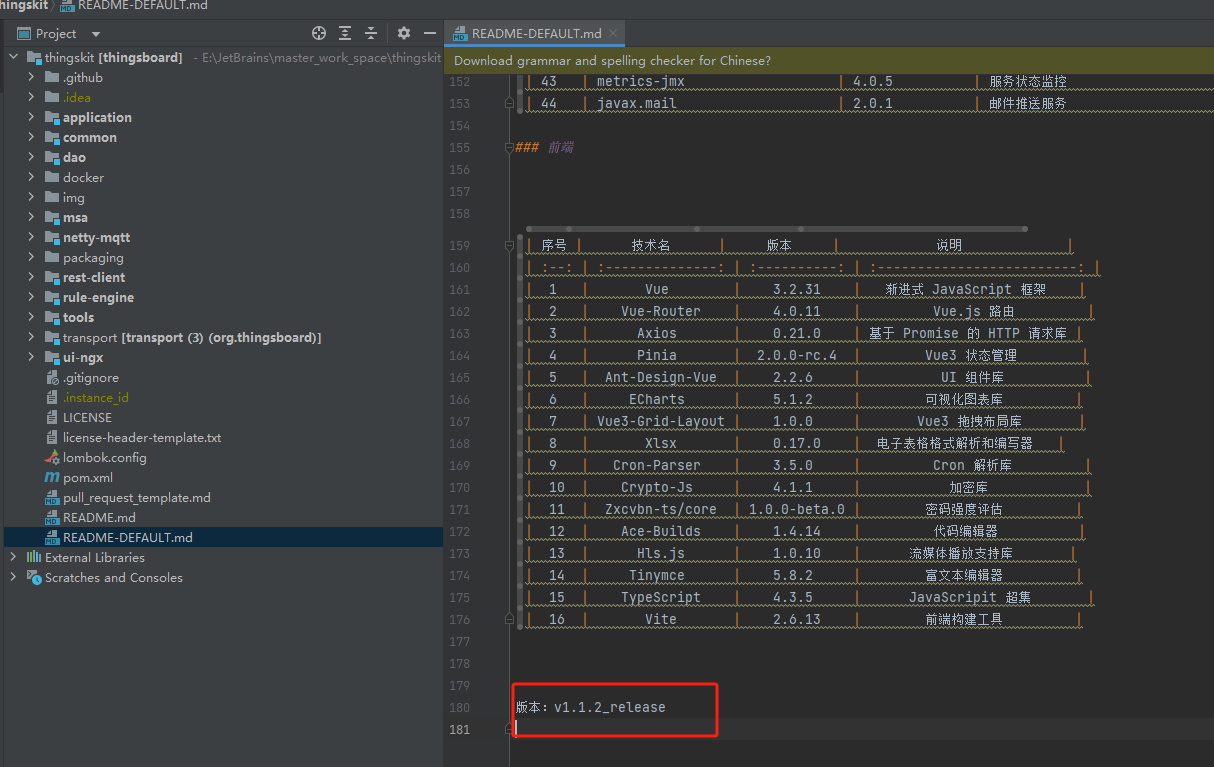1214x767 pixels.
Task: Select the application folder icon
Action: point(52,117)
